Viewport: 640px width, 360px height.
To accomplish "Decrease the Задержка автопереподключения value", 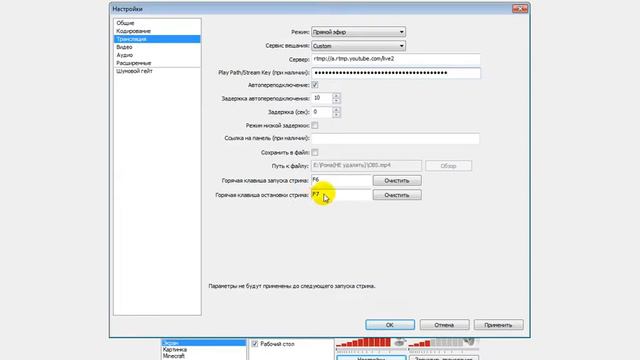I will (x=336, y=101).
